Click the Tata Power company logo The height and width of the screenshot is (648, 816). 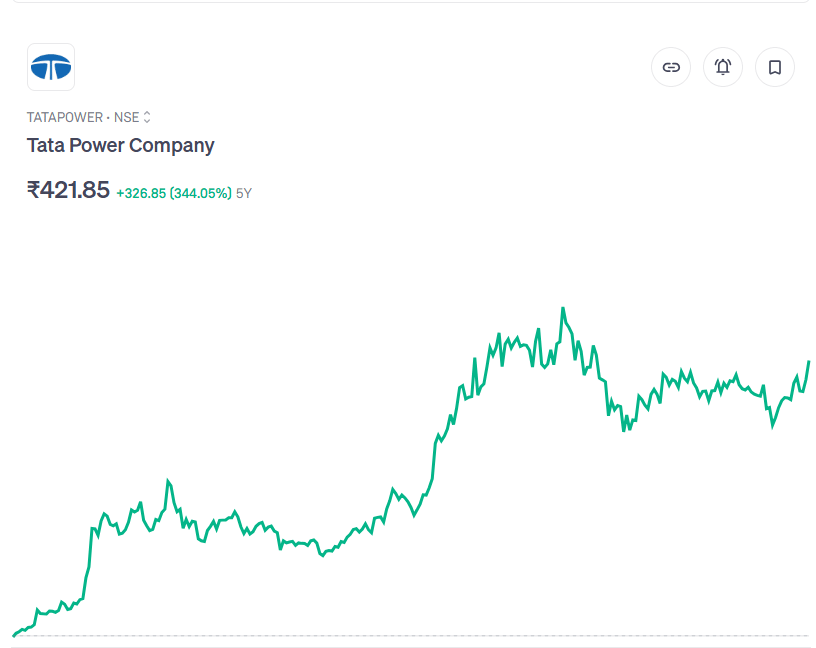coord(51,67)
